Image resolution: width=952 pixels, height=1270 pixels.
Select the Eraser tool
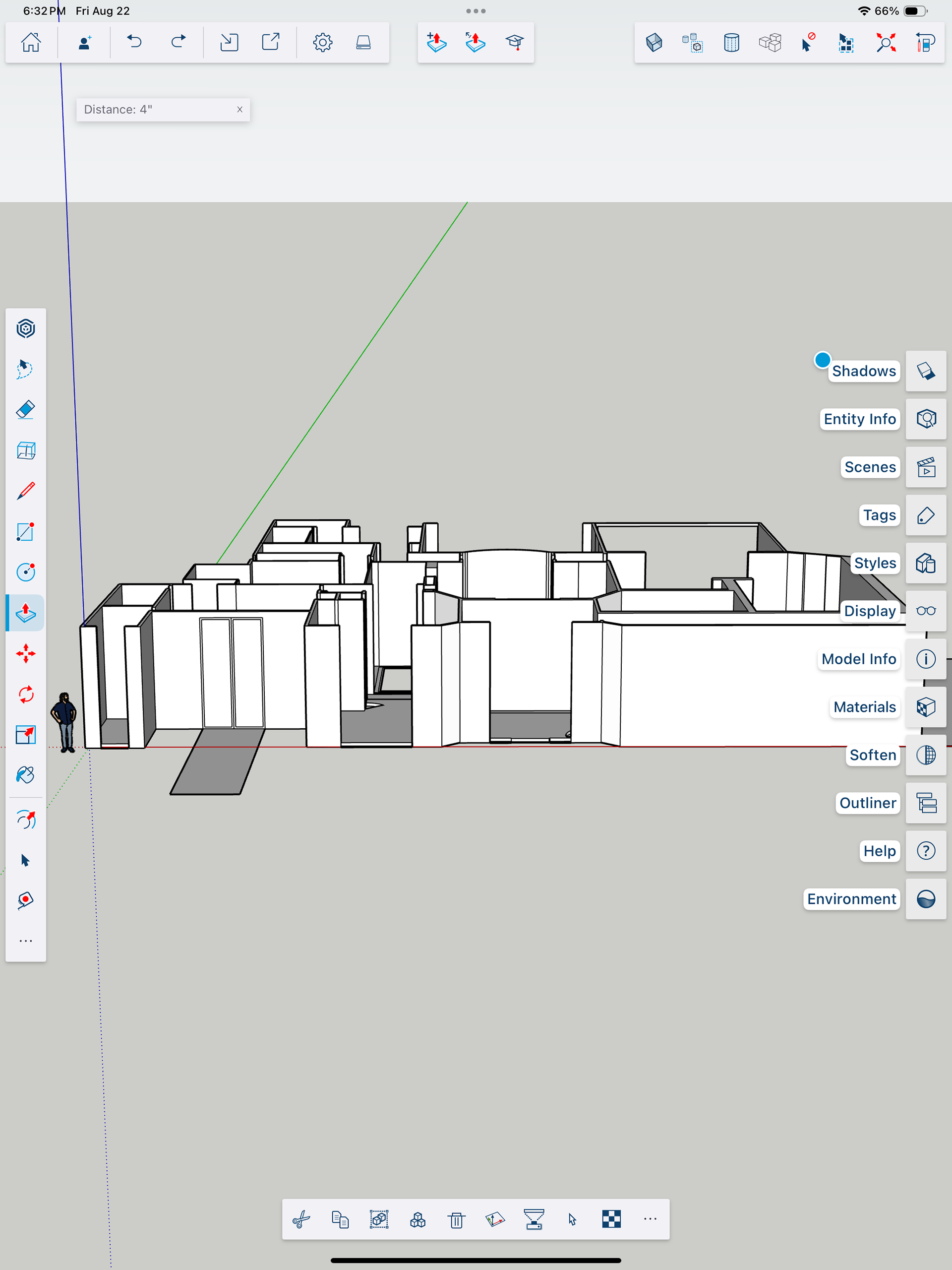(26, 410)
